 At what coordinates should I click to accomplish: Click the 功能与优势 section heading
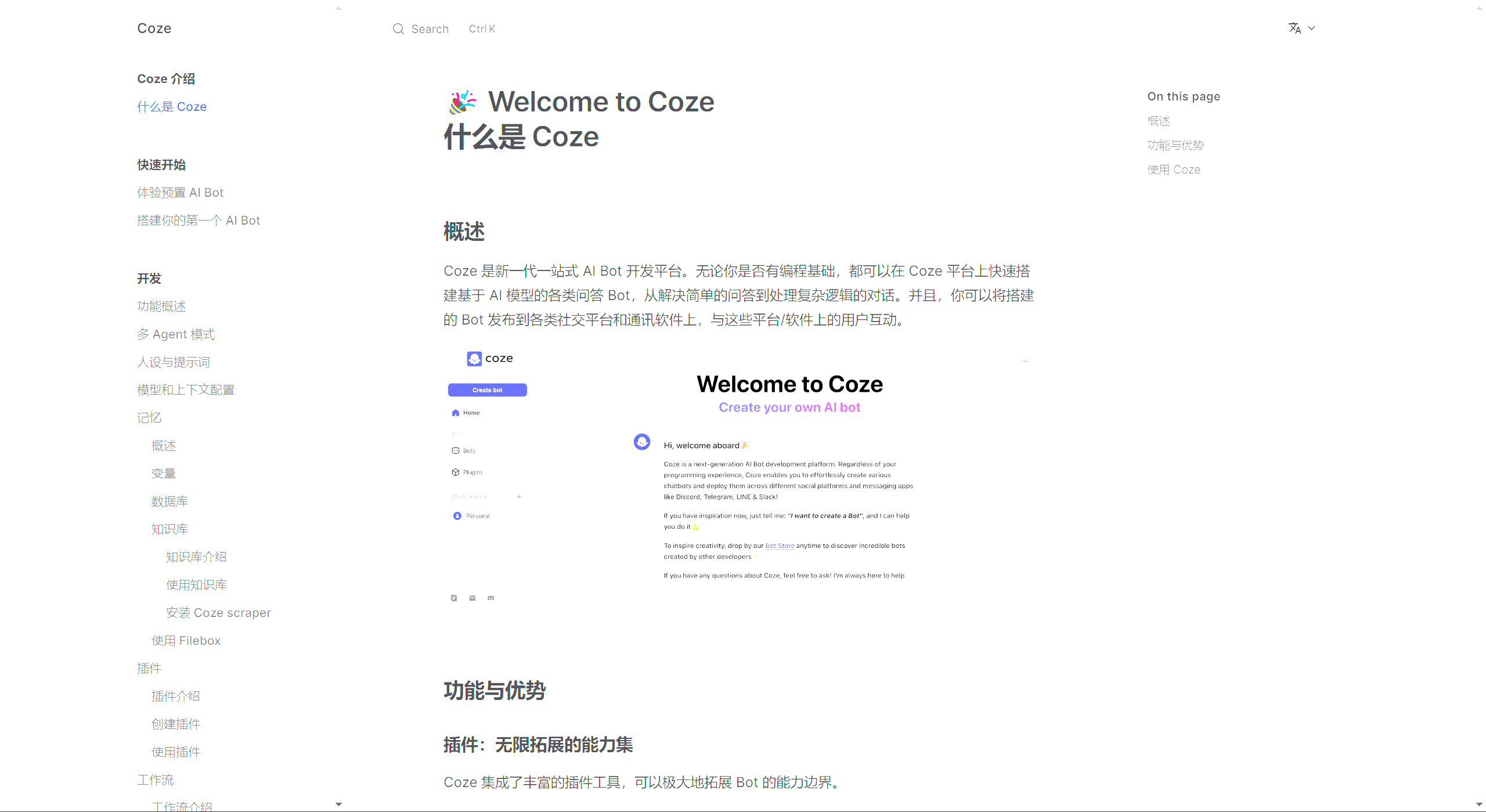tap(495, 691)
